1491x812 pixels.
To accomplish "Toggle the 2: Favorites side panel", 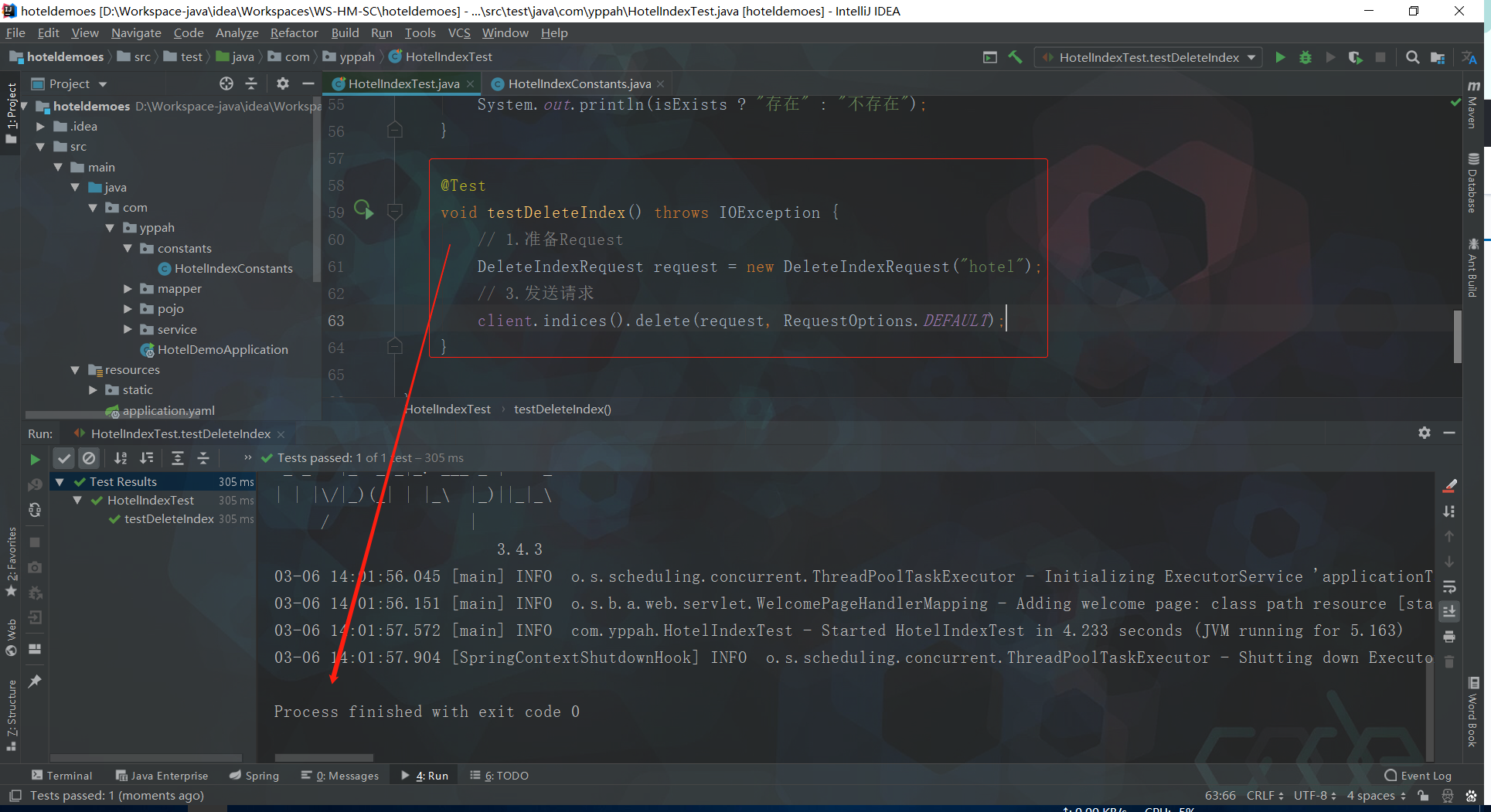I will click(x=12, y=562).
